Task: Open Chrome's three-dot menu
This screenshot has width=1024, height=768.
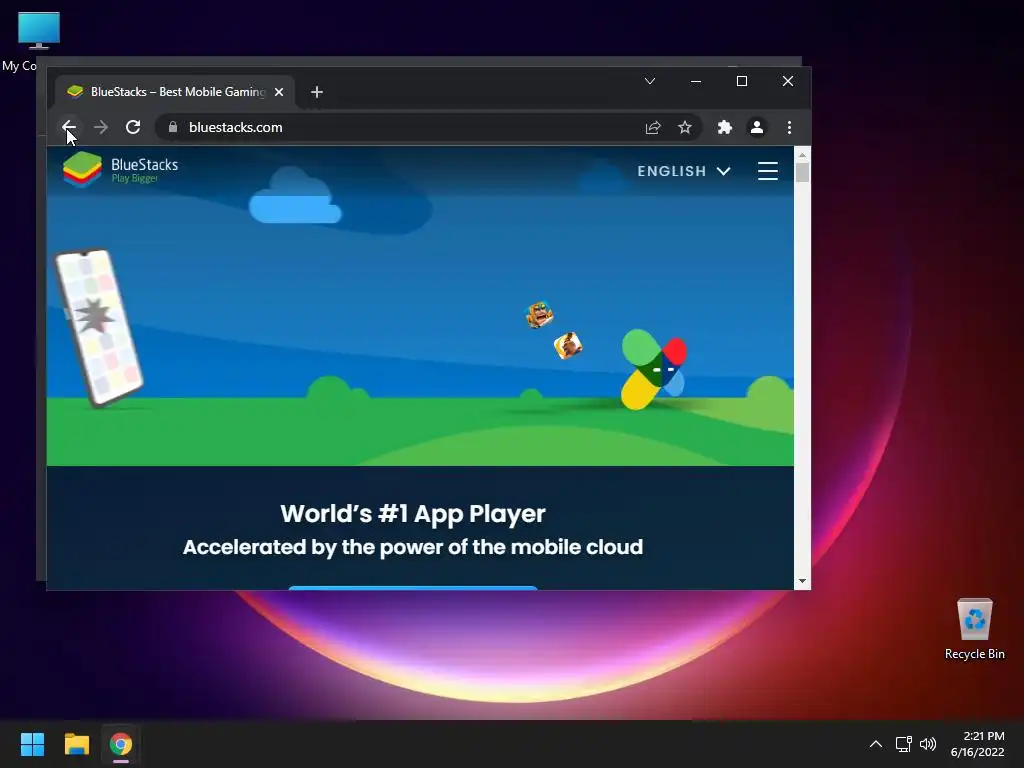Action: (790, 127)
